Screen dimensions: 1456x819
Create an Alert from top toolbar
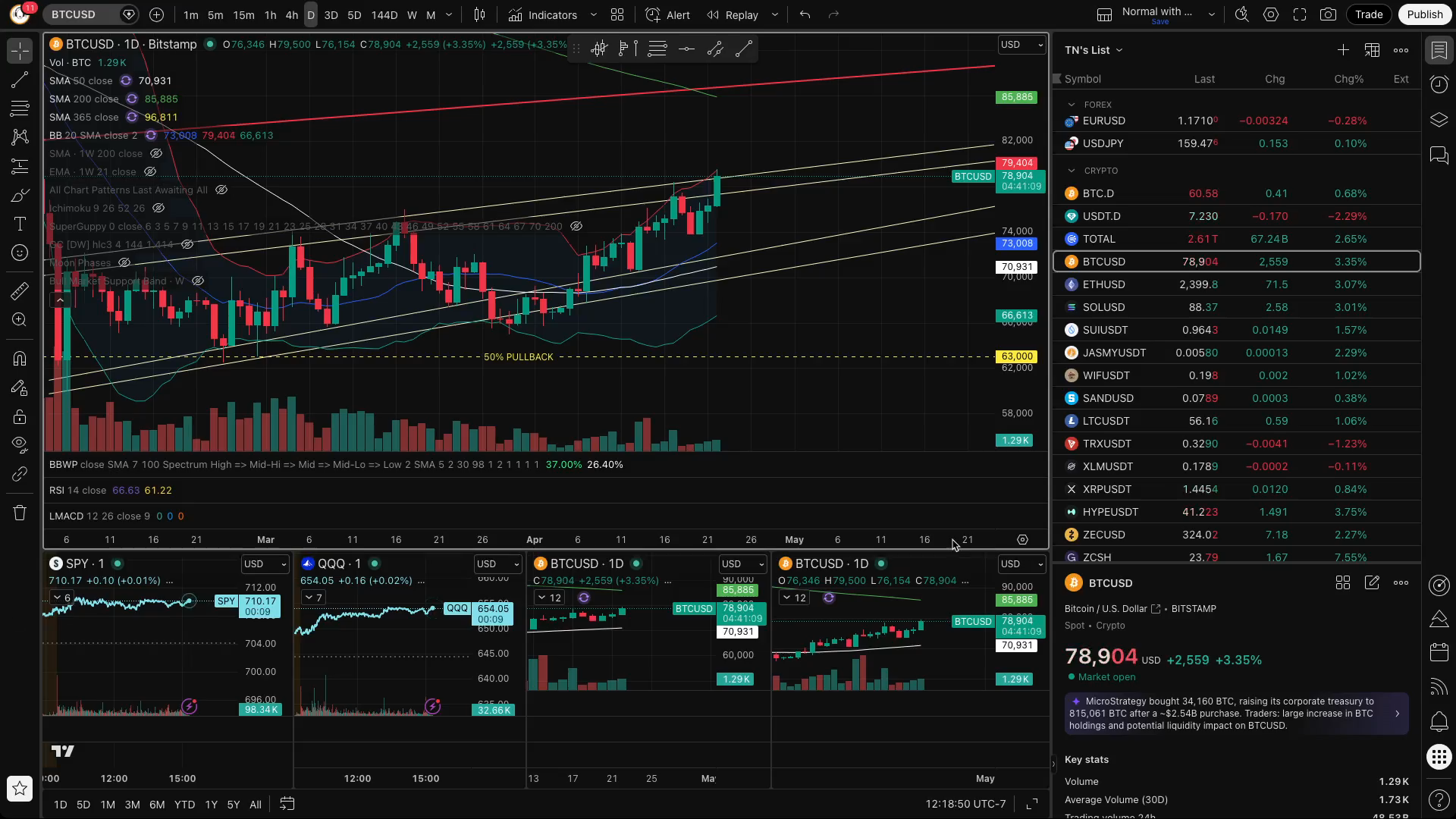tap(668, 14)
